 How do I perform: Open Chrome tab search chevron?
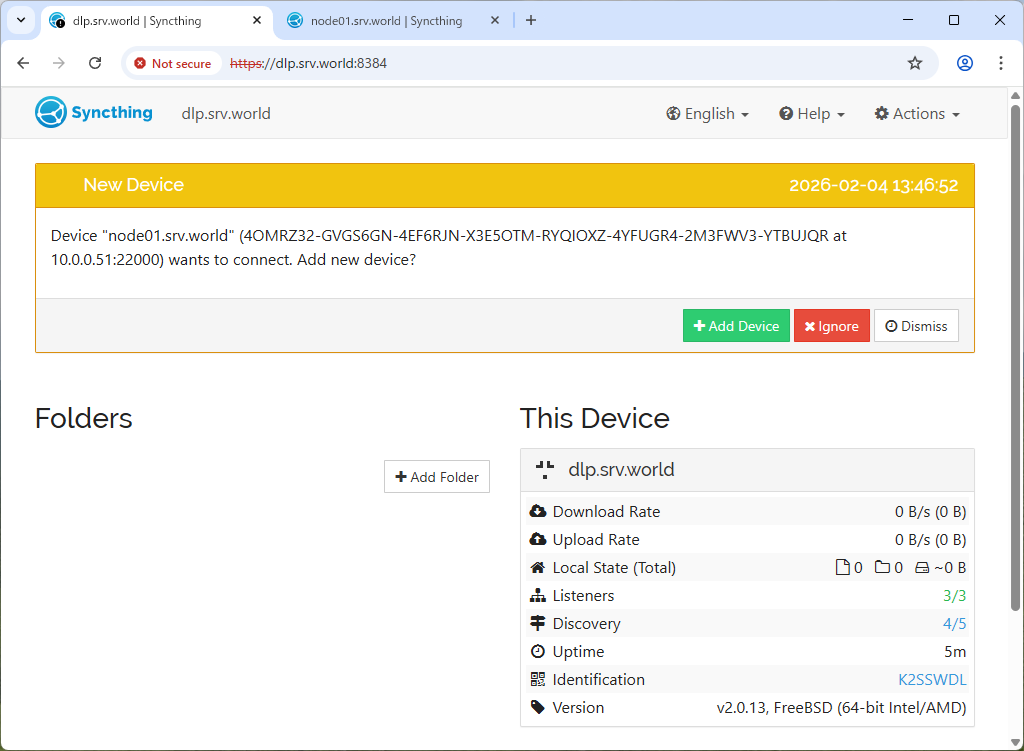point(20,20)
